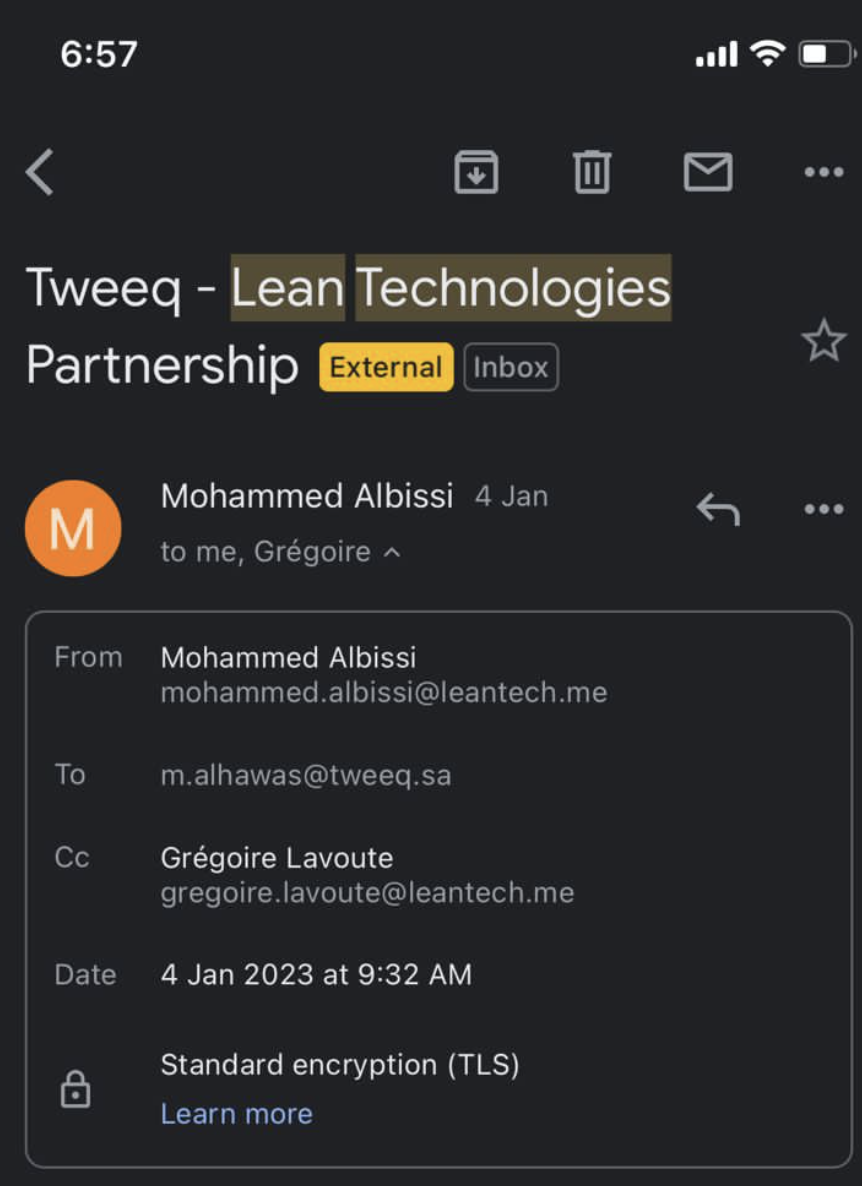Mark email as unread envelope icon
The width and height of the screenshot is (862, 1186).
[708, 172]
